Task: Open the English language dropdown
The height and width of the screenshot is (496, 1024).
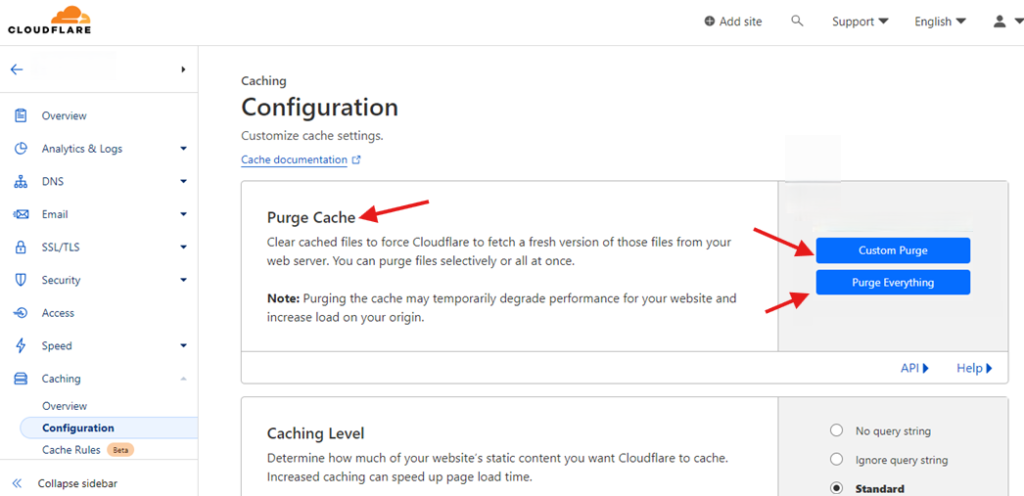Action: tap(939, 22)
